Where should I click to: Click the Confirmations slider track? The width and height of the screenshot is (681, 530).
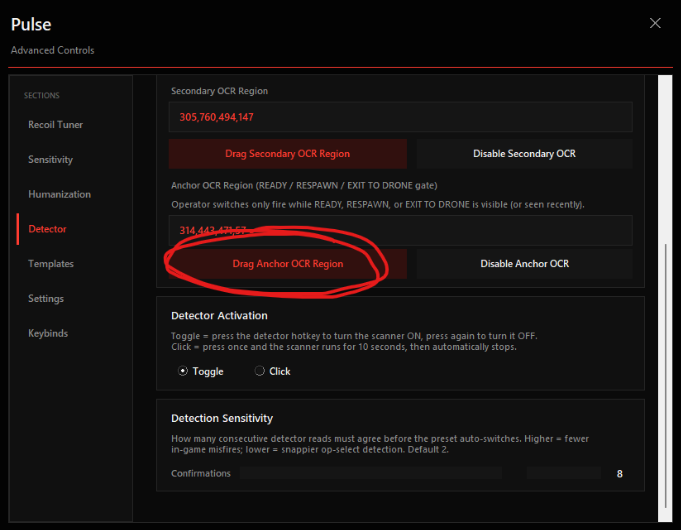[x=420, y=473]
